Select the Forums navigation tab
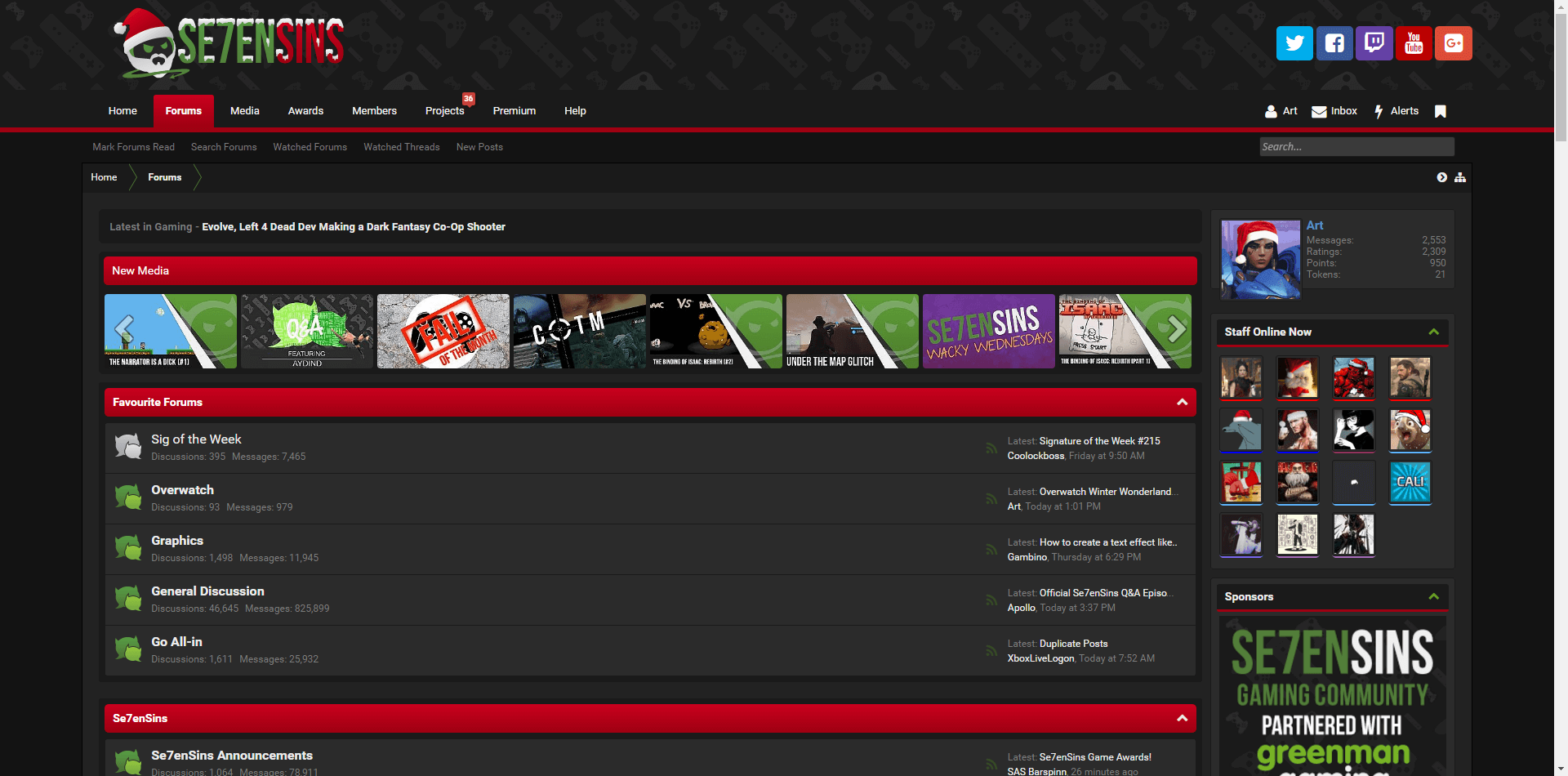 [x=184, y=111]
